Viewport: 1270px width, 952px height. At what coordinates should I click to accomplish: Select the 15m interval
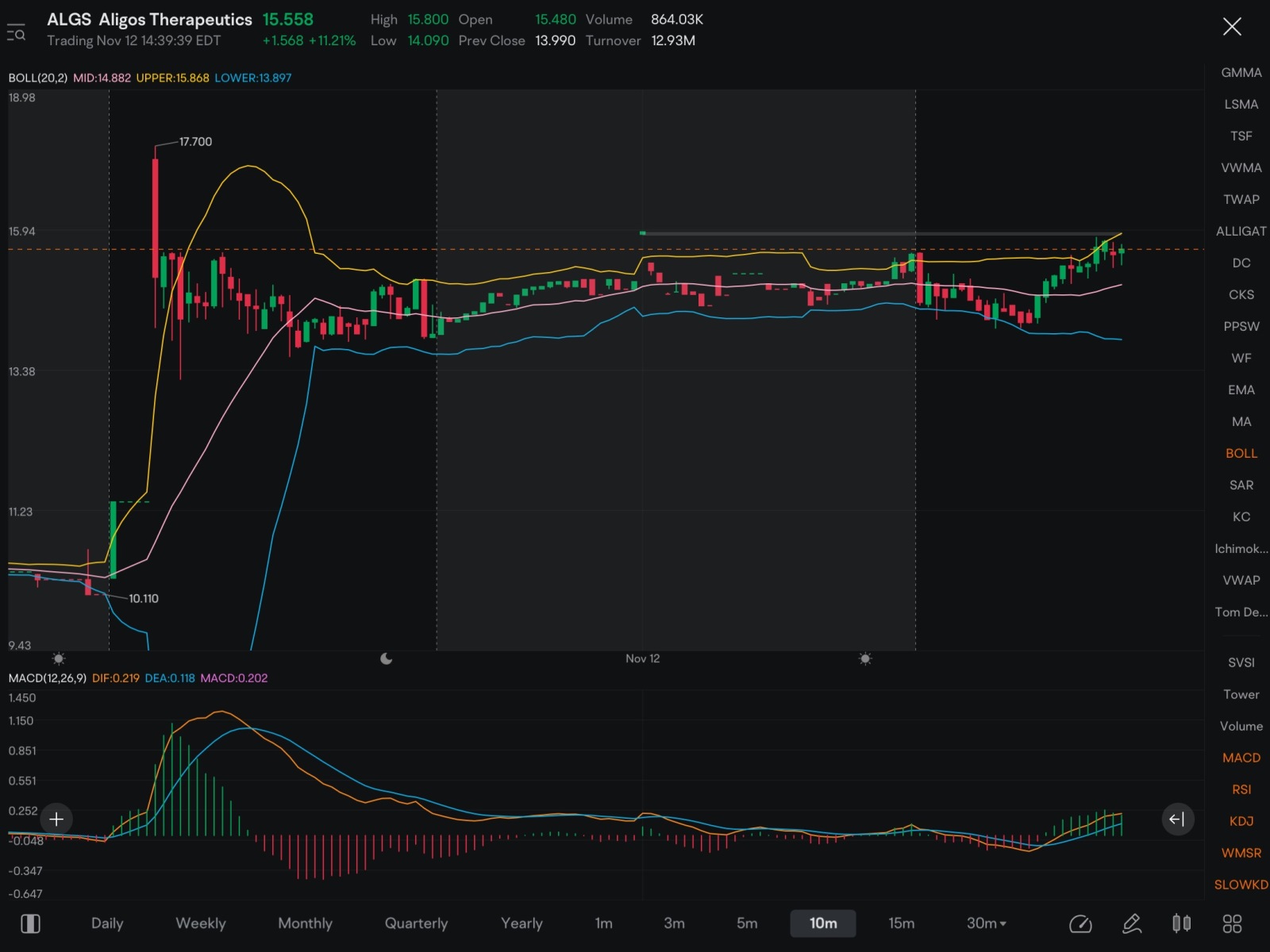[901, 923]
